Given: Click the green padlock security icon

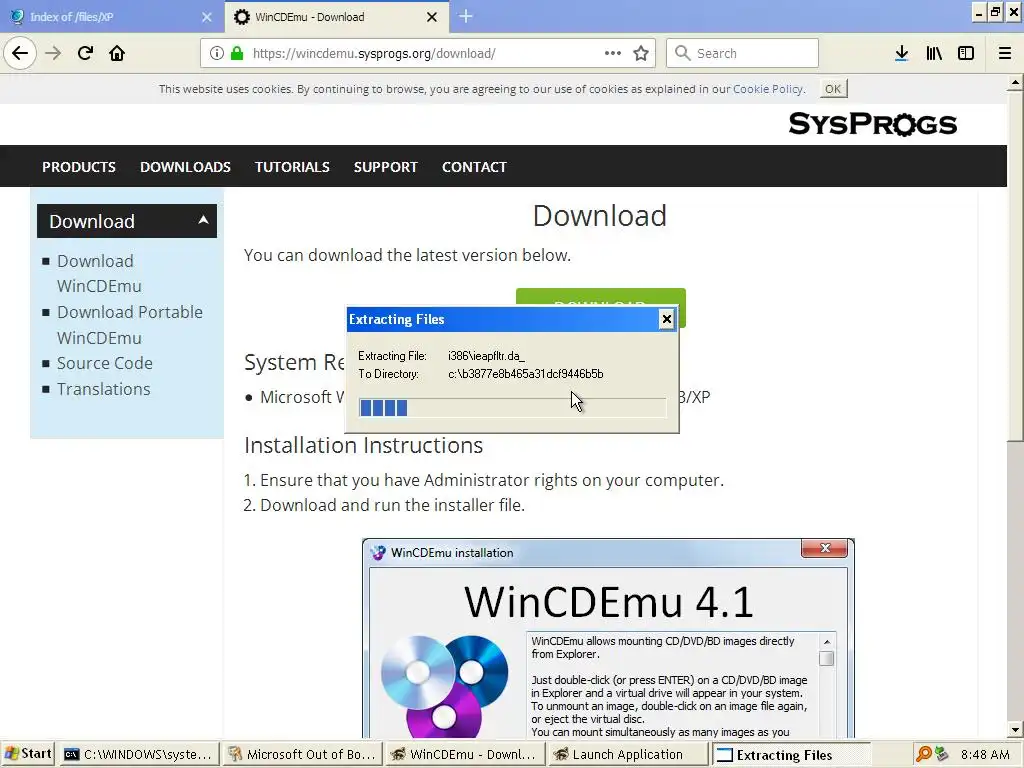Looking at the screenshot, I should [x=237, y=53].
